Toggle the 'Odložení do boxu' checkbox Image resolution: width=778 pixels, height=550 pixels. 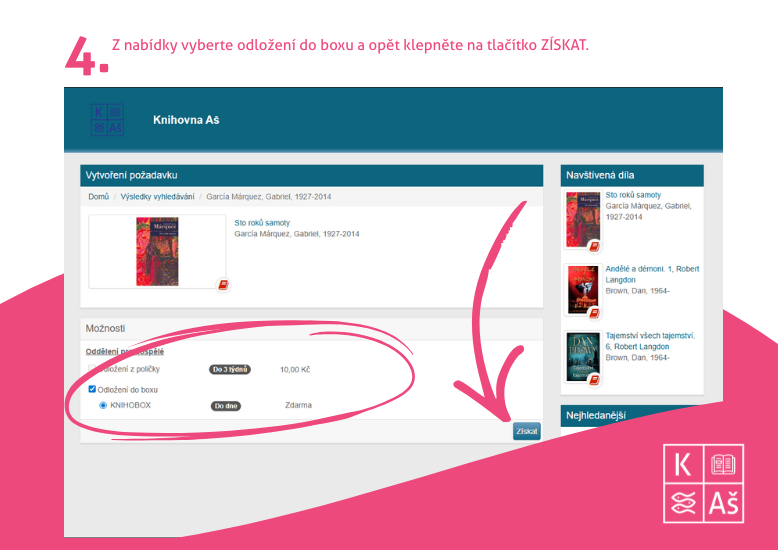pyautogui.click(x=93, y=390)
